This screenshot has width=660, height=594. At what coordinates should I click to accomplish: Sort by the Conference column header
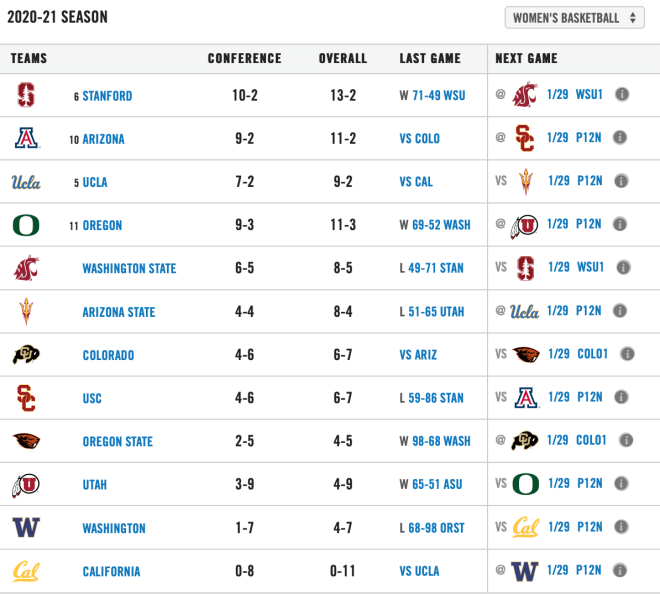[x=245, y=58]
